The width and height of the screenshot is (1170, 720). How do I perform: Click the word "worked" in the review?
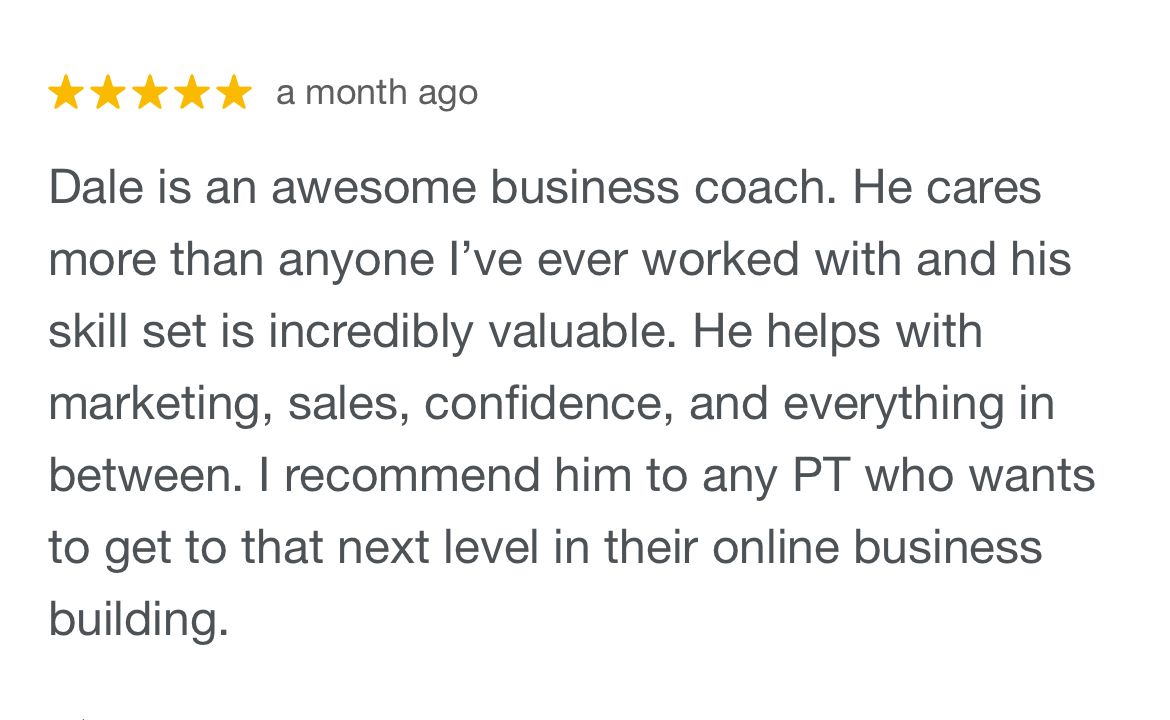click(x=721, y=259)
